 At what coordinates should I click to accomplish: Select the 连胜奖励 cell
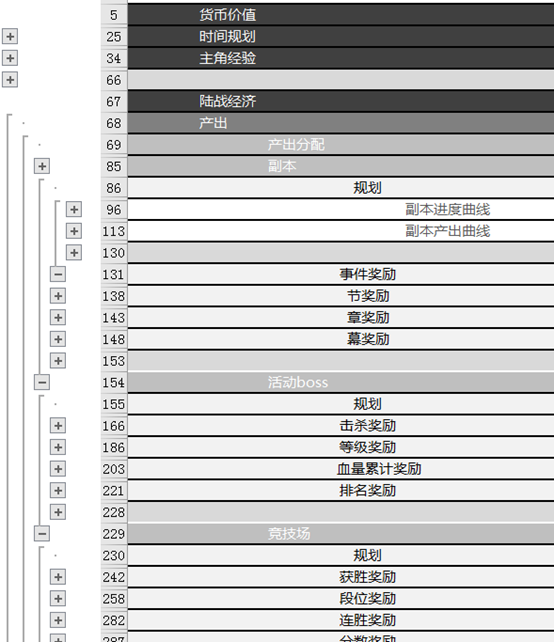[341, 620]
